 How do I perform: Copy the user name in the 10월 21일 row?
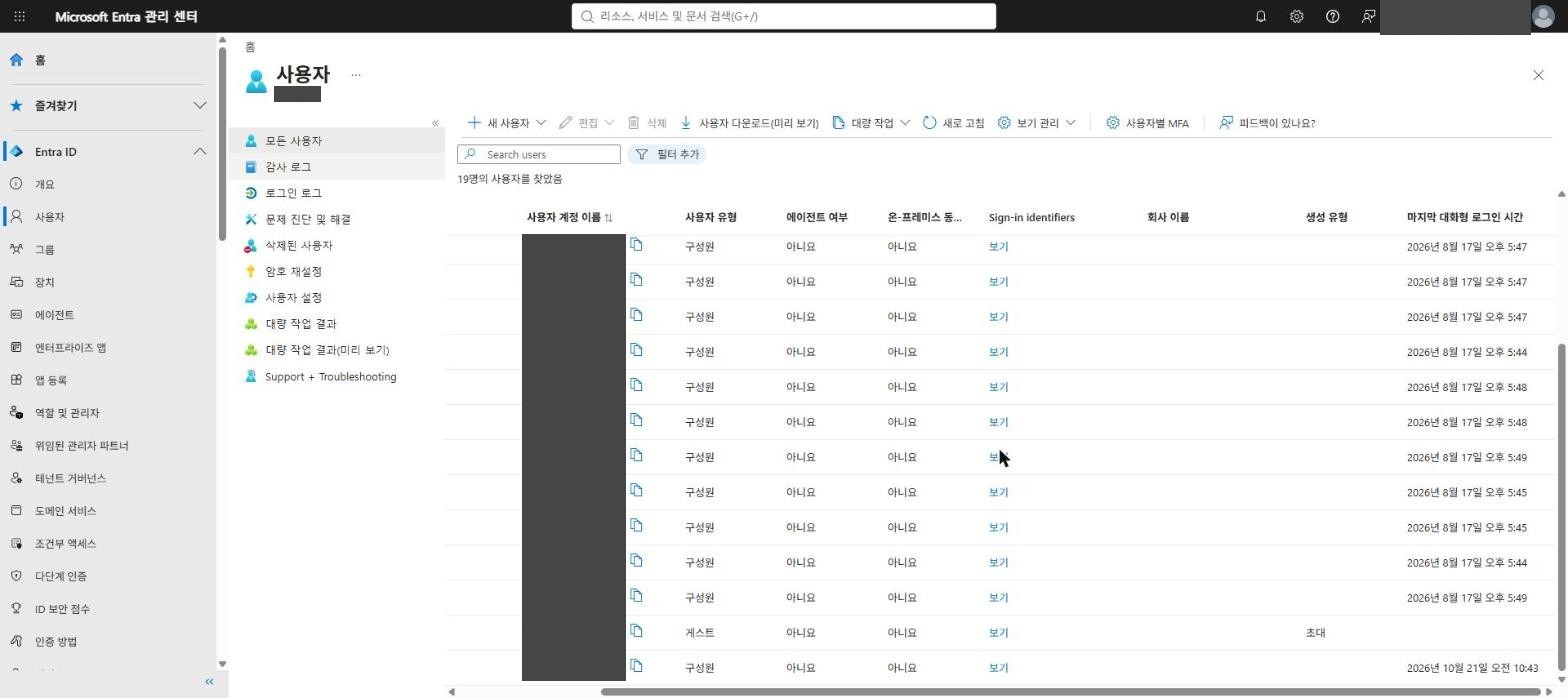(636, 666)
